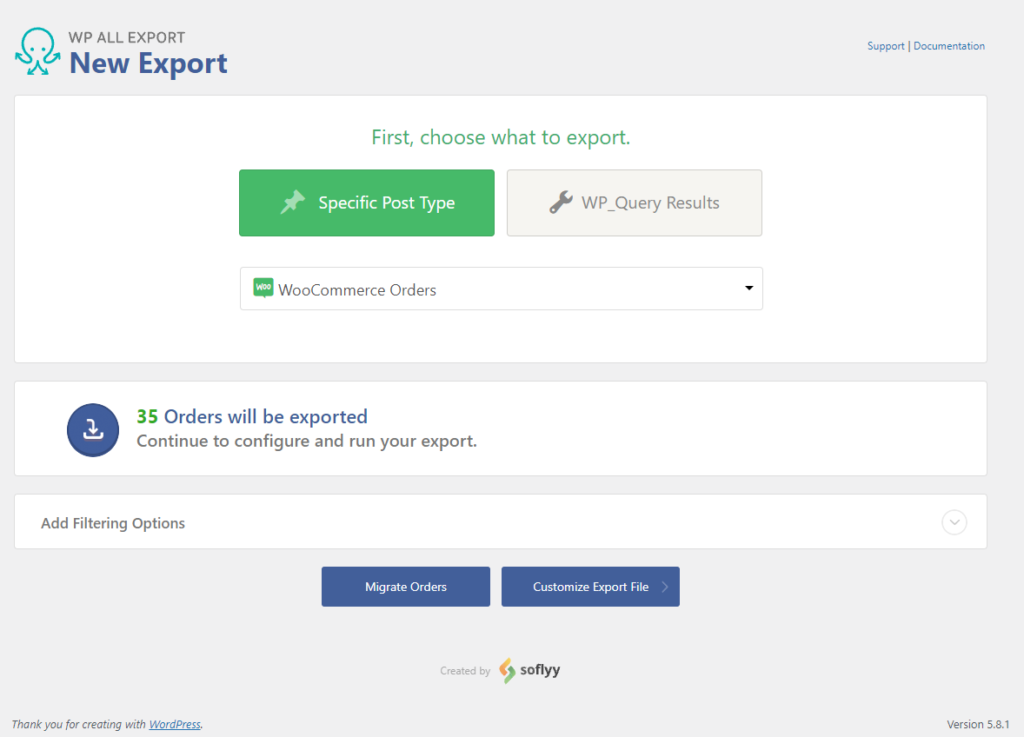The width and height of the screenshot is (1024, 737).
Task: Select the Specific Post Type option
Action: [x=366, y=203]
